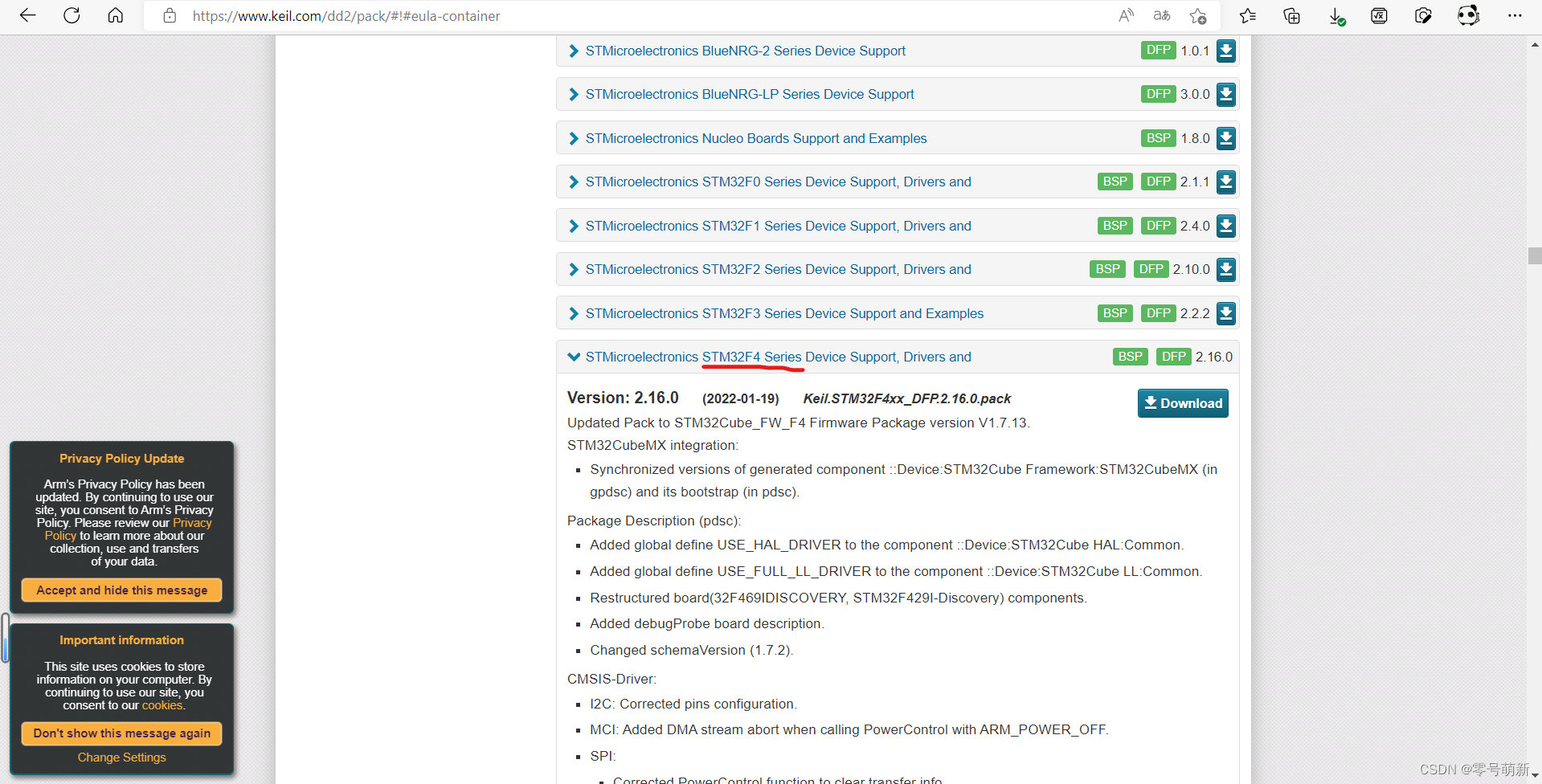Viewport: 1542px width, 784px height.
Task: Click the page vertical scrollbar thumb
Action: coord(1535,255)
